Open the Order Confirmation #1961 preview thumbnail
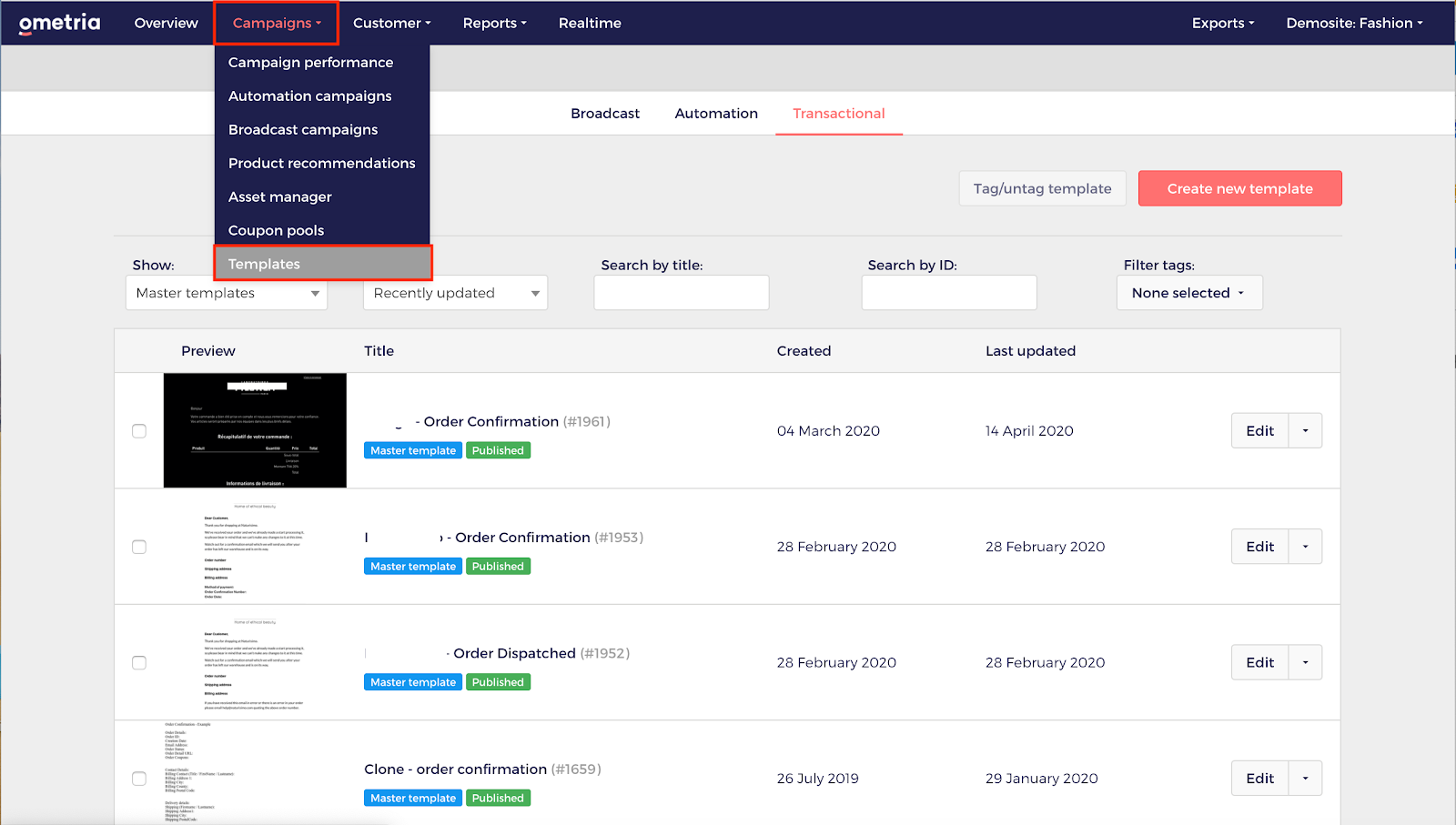This screenshot has width=1456, height=825. coord(255,430)
